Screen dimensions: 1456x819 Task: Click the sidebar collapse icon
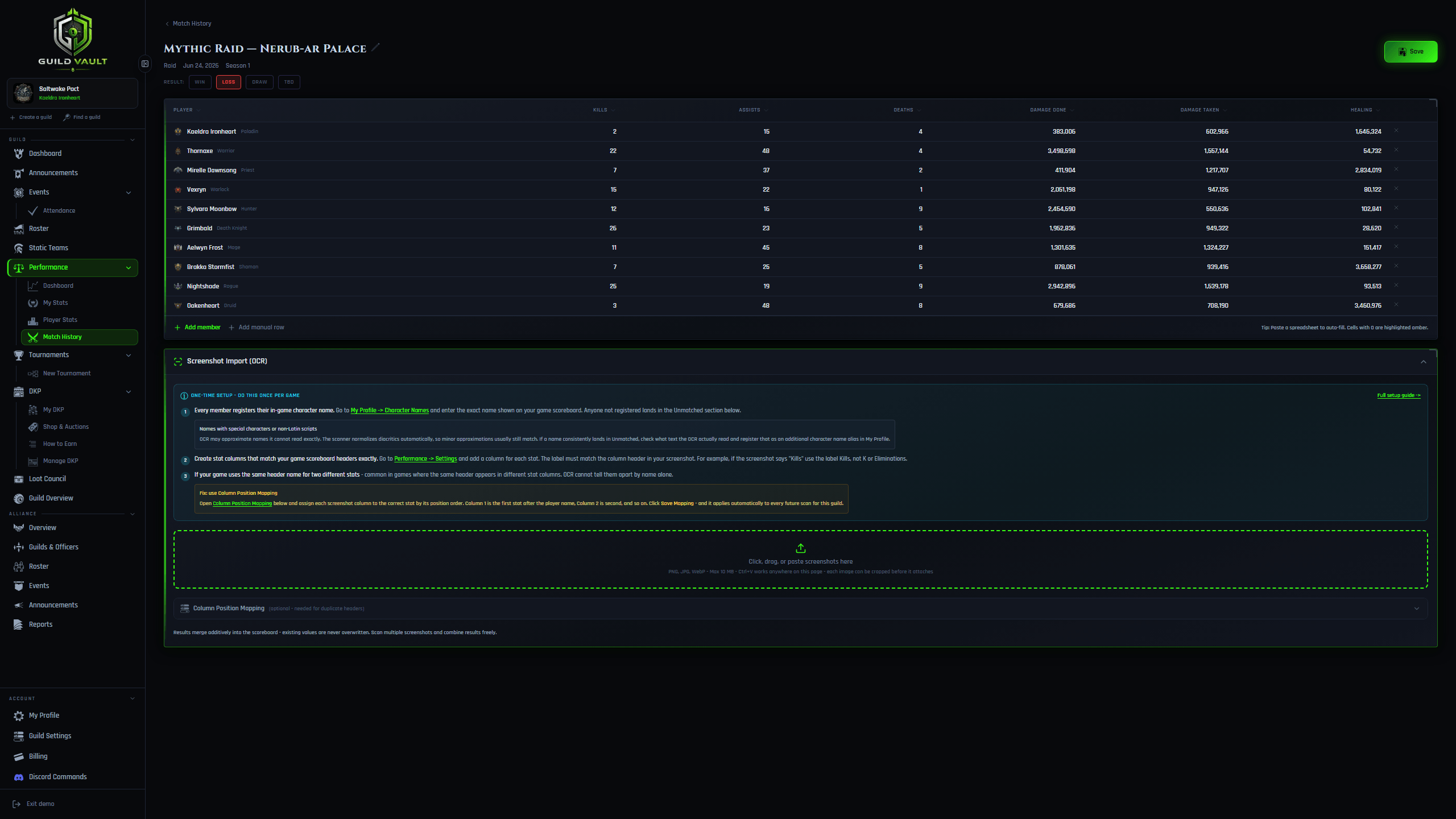[145, 64]
